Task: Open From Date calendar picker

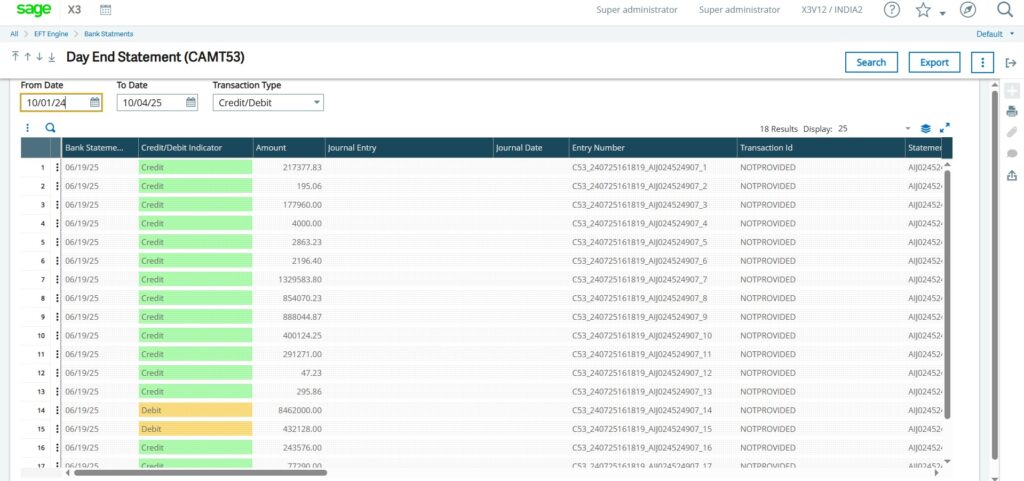Action: 94,102
